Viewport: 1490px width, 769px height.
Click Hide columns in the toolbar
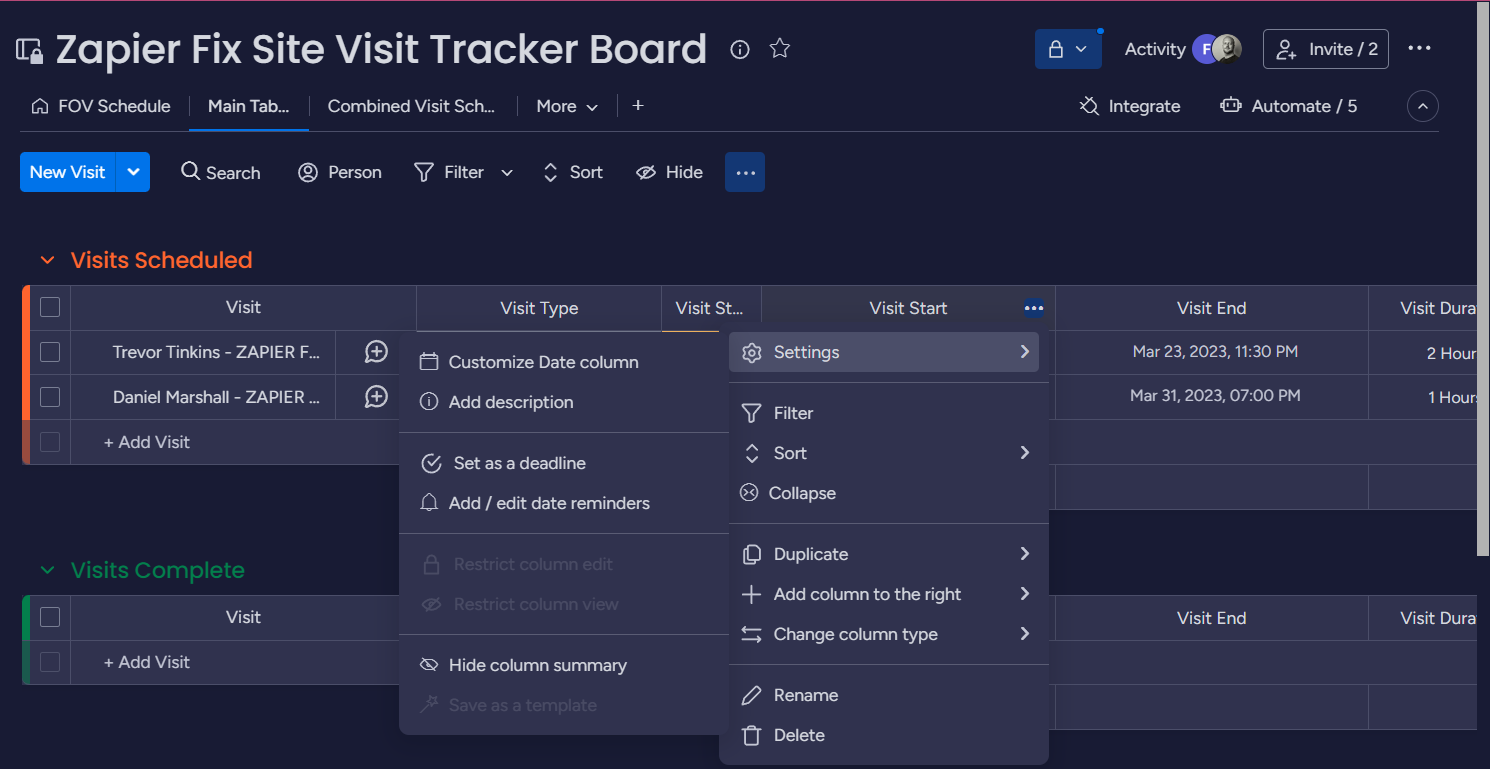(670, 172)
